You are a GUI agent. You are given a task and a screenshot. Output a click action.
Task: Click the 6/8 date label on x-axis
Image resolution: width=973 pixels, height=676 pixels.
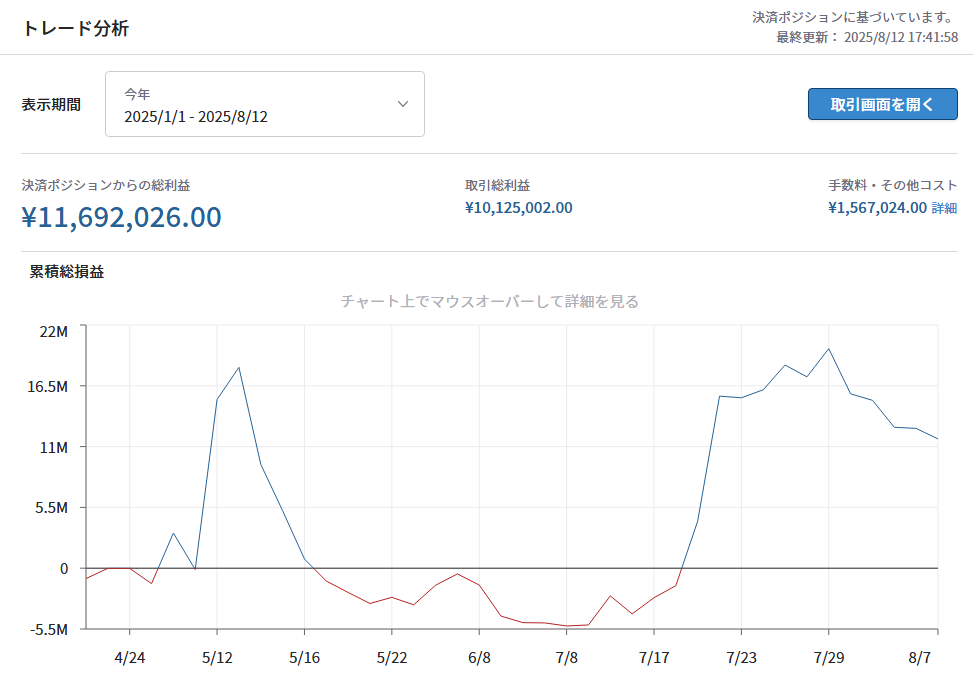tap(480, 657)
